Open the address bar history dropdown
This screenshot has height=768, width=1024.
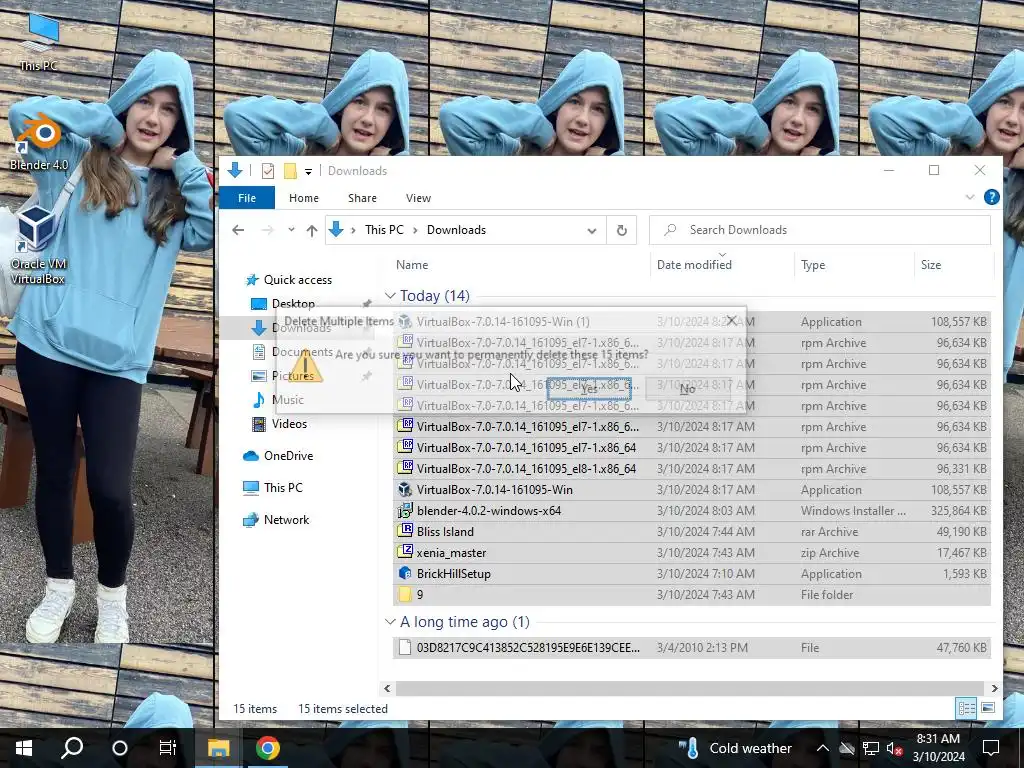tap(592, 231)
